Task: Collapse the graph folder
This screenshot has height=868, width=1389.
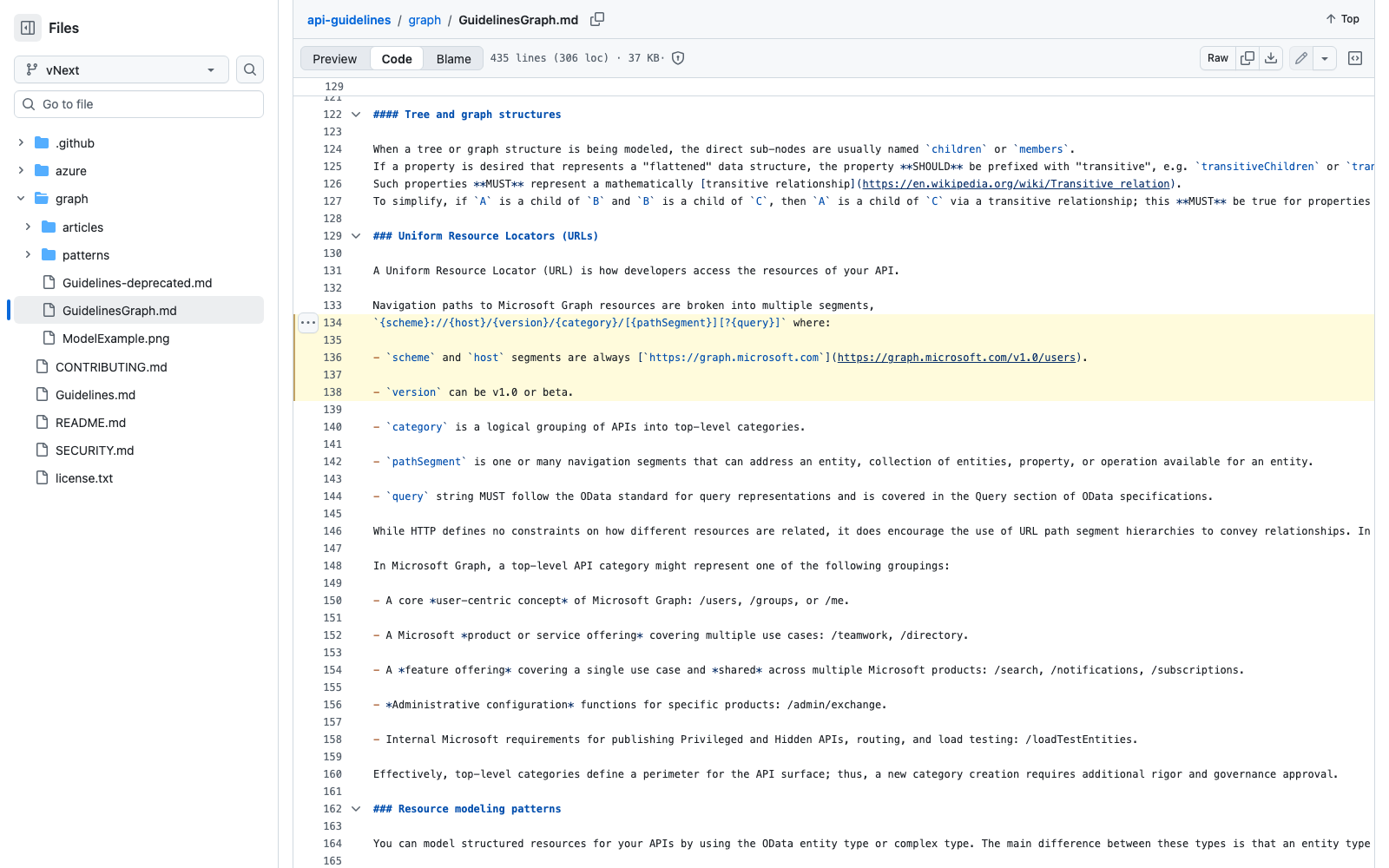Action: [21, 198]
